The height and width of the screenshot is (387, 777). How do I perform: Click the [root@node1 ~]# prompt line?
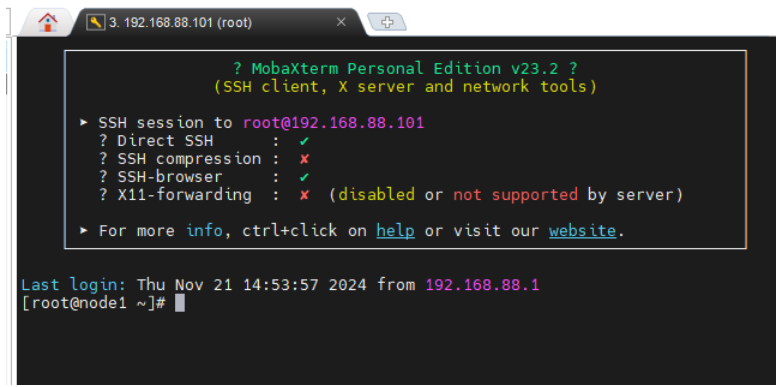pyautogui.click(x=94, y=303)
